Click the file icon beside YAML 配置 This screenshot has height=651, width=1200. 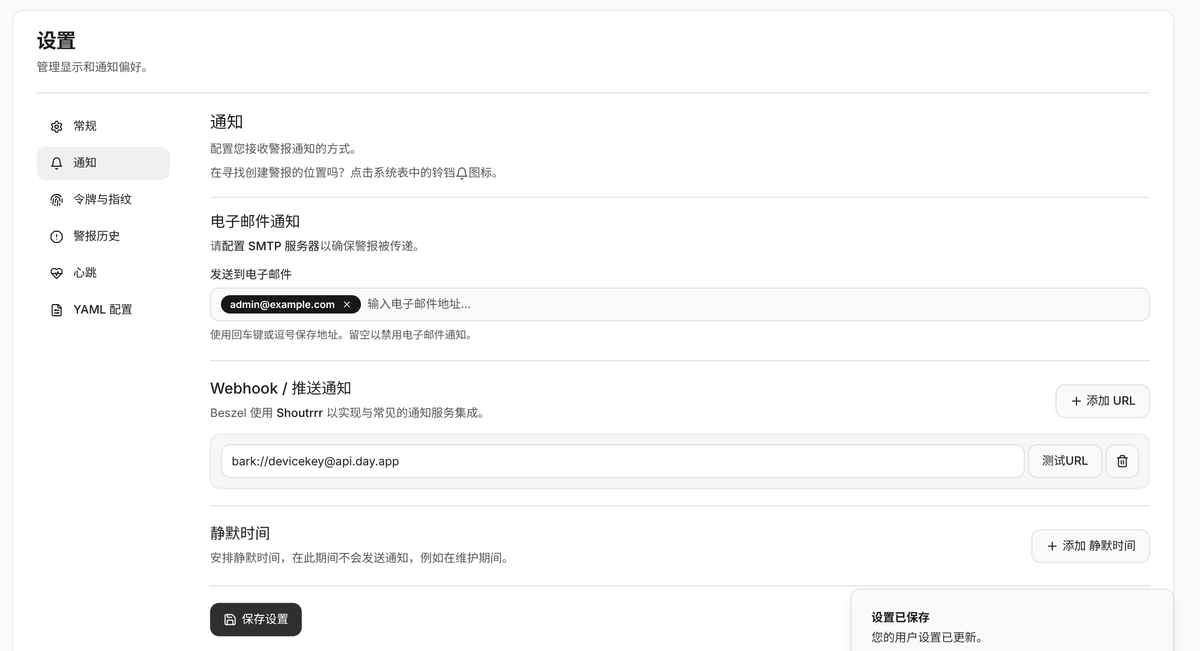56,310
